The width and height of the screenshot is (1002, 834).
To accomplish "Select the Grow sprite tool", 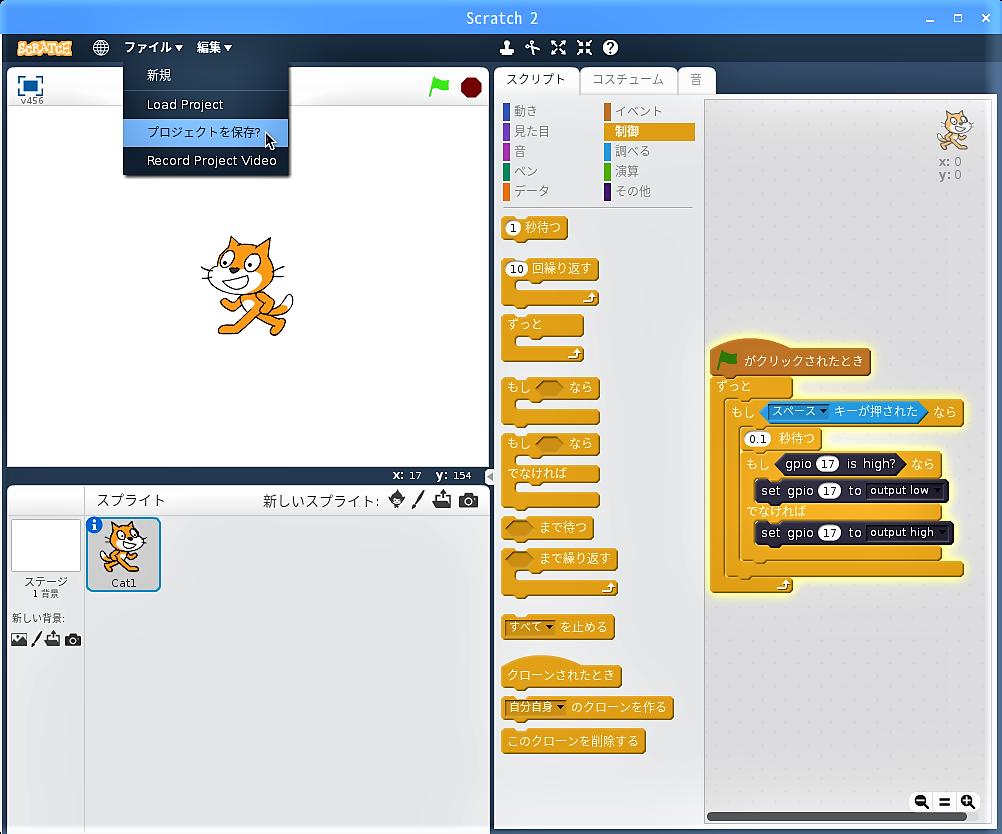I will coord(559,47).
